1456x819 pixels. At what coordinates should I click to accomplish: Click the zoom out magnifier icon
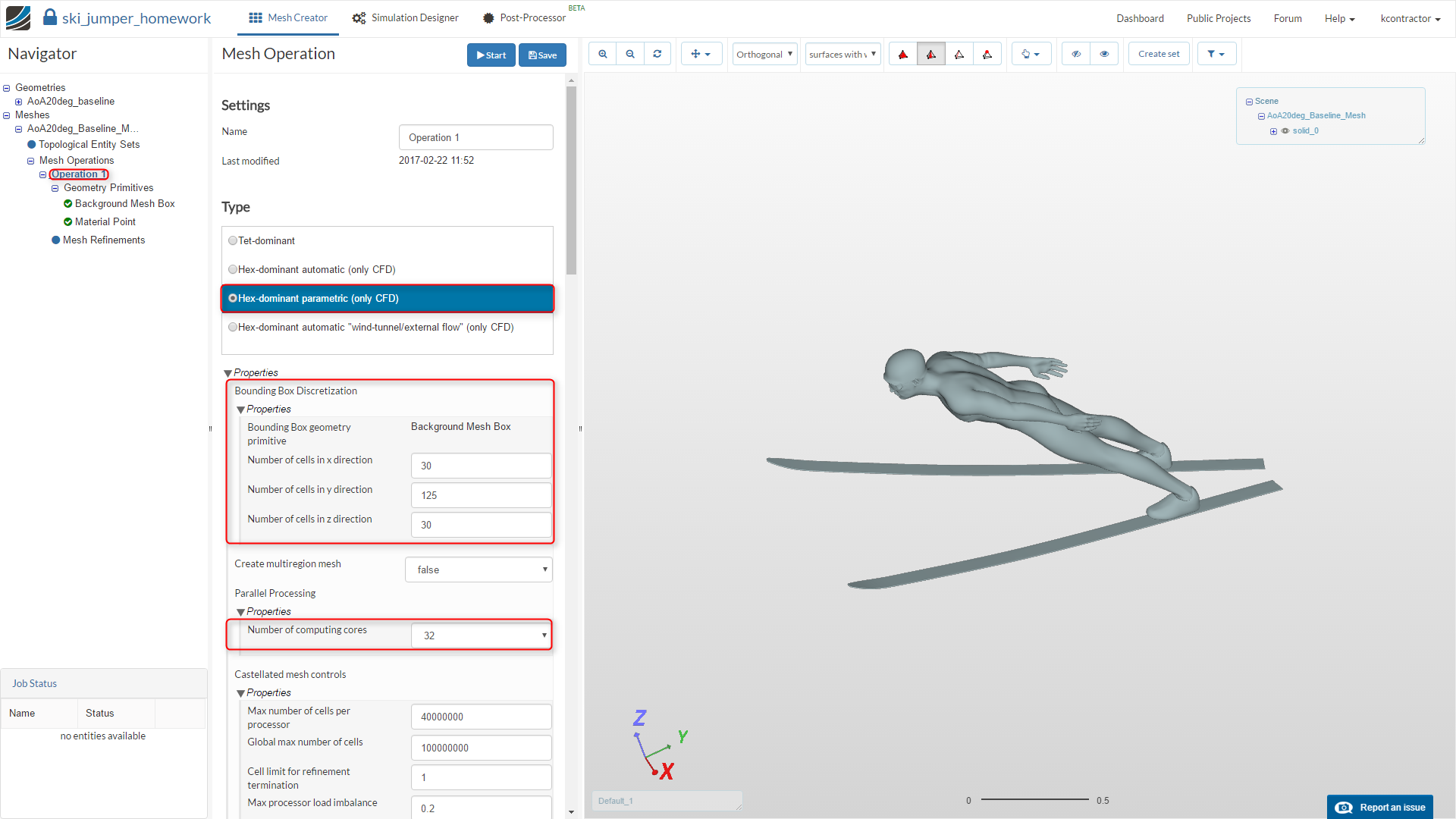point(630,54)
